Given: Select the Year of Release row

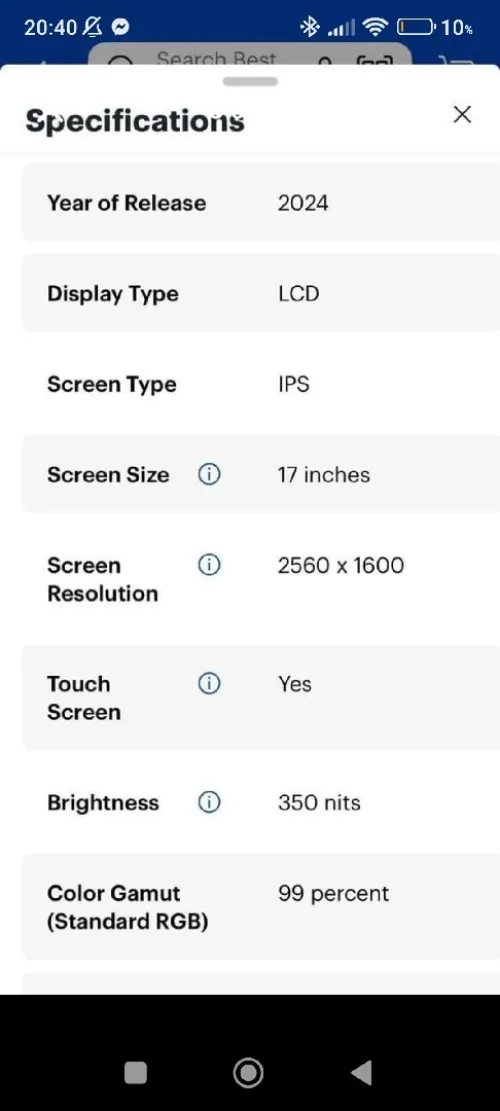Looking at the screenshot, I should click(261, 203).
